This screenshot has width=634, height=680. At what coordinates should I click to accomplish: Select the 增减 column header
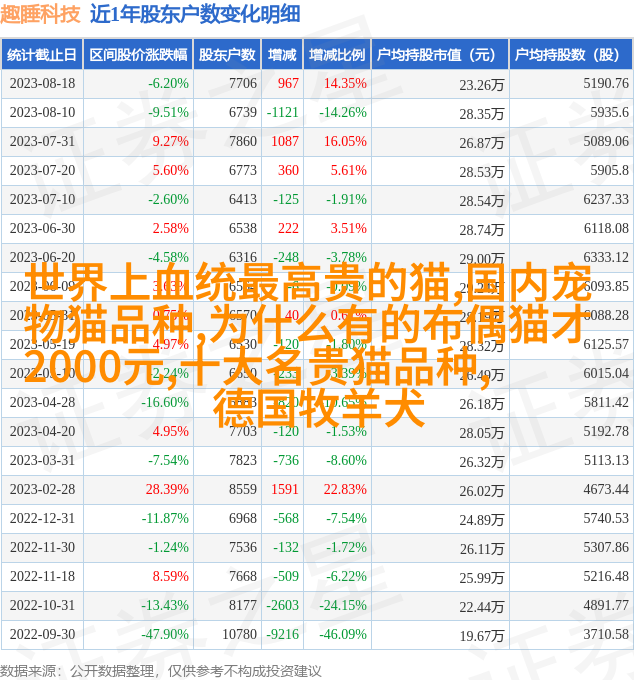(x=282, y=55)
